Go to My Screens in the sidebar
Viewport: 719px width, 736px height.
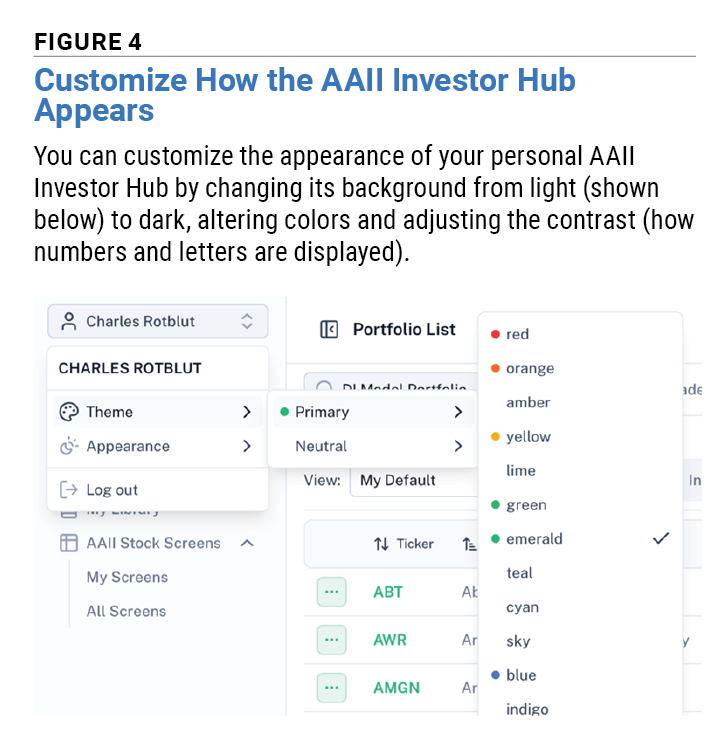pyautogui.click(x=127, y=577)
